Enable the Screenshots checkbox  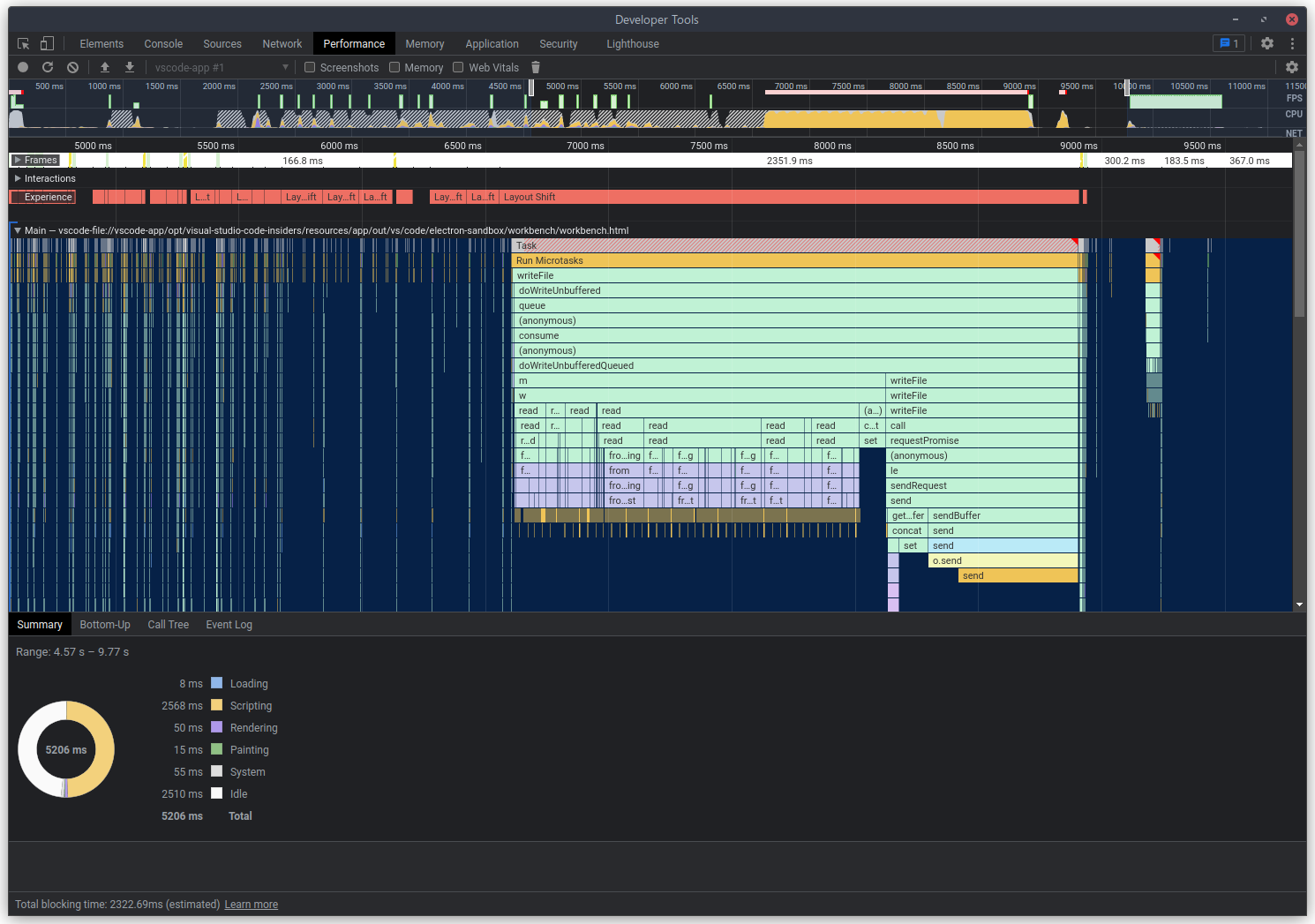coord(310,67)
